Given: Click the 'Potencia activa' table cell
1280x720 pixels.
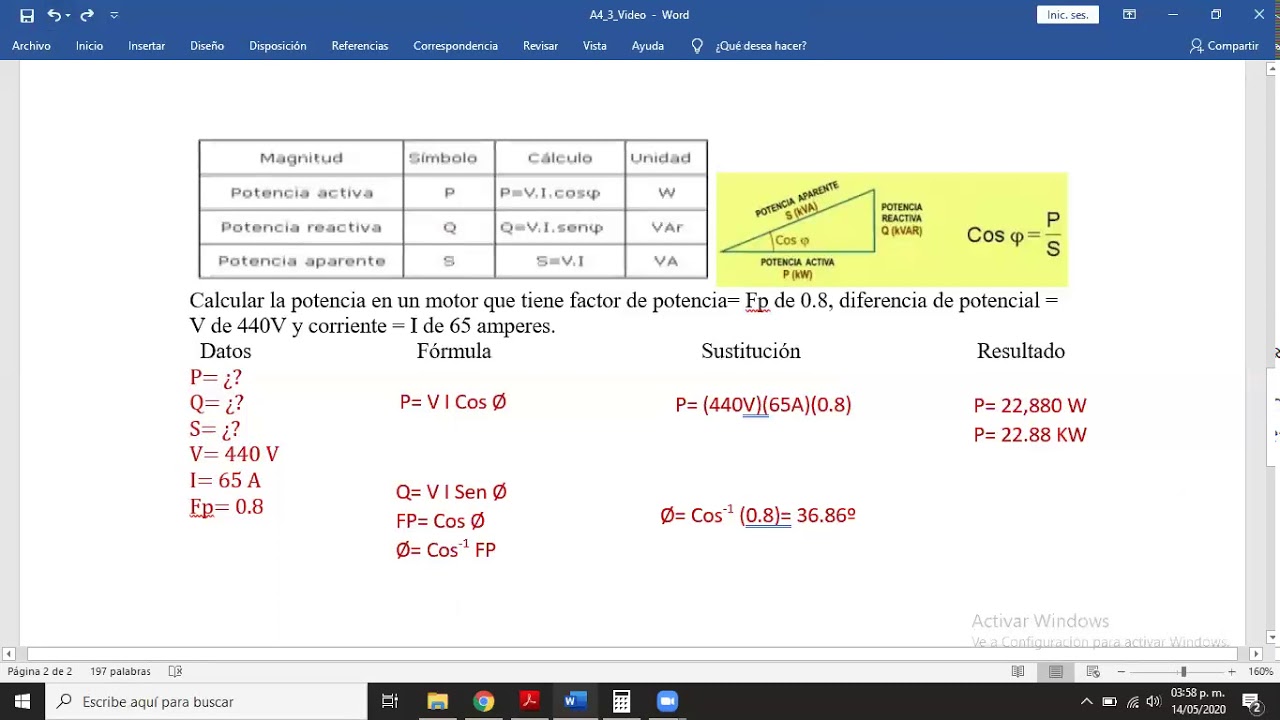Looking at the screenshot, I should tap(302, 193).
